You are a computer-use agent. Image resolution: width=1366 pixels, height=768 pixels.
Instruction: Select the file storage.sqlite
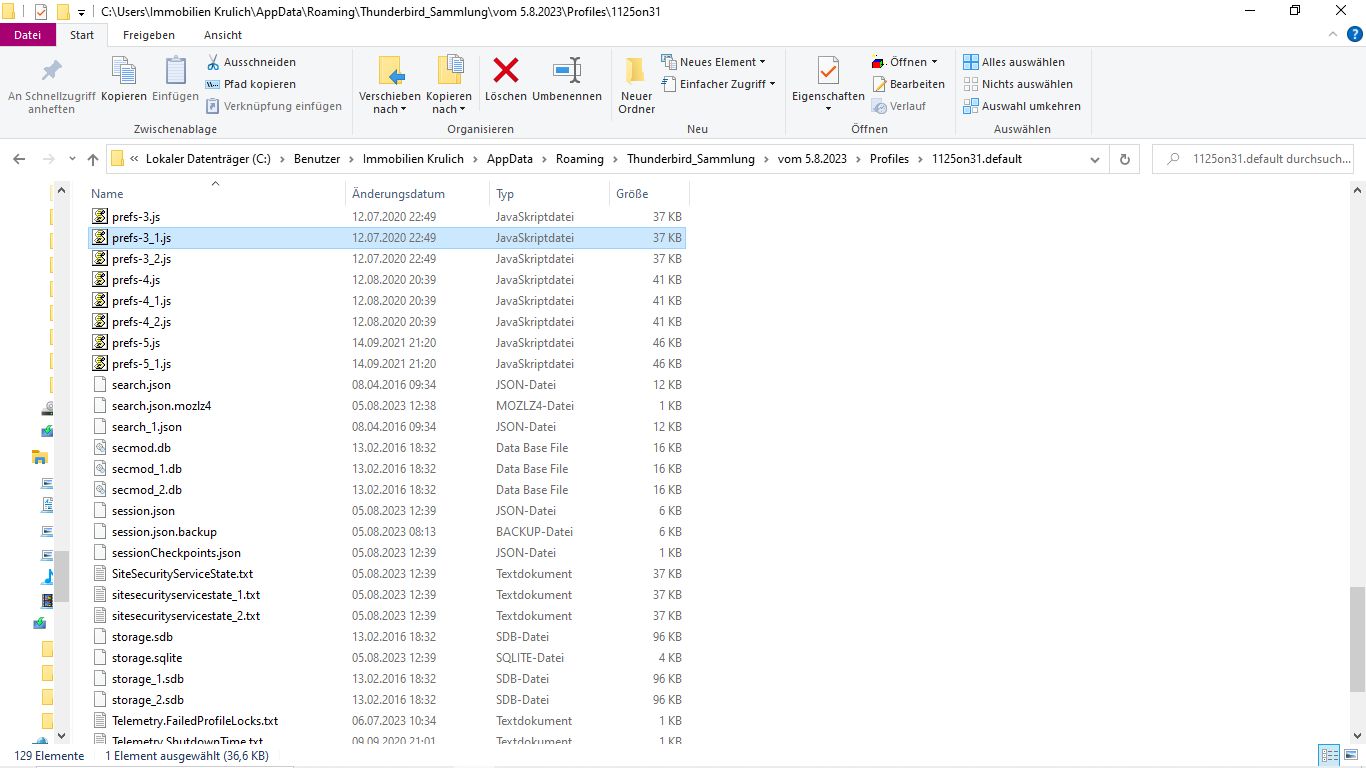point(147,658)
